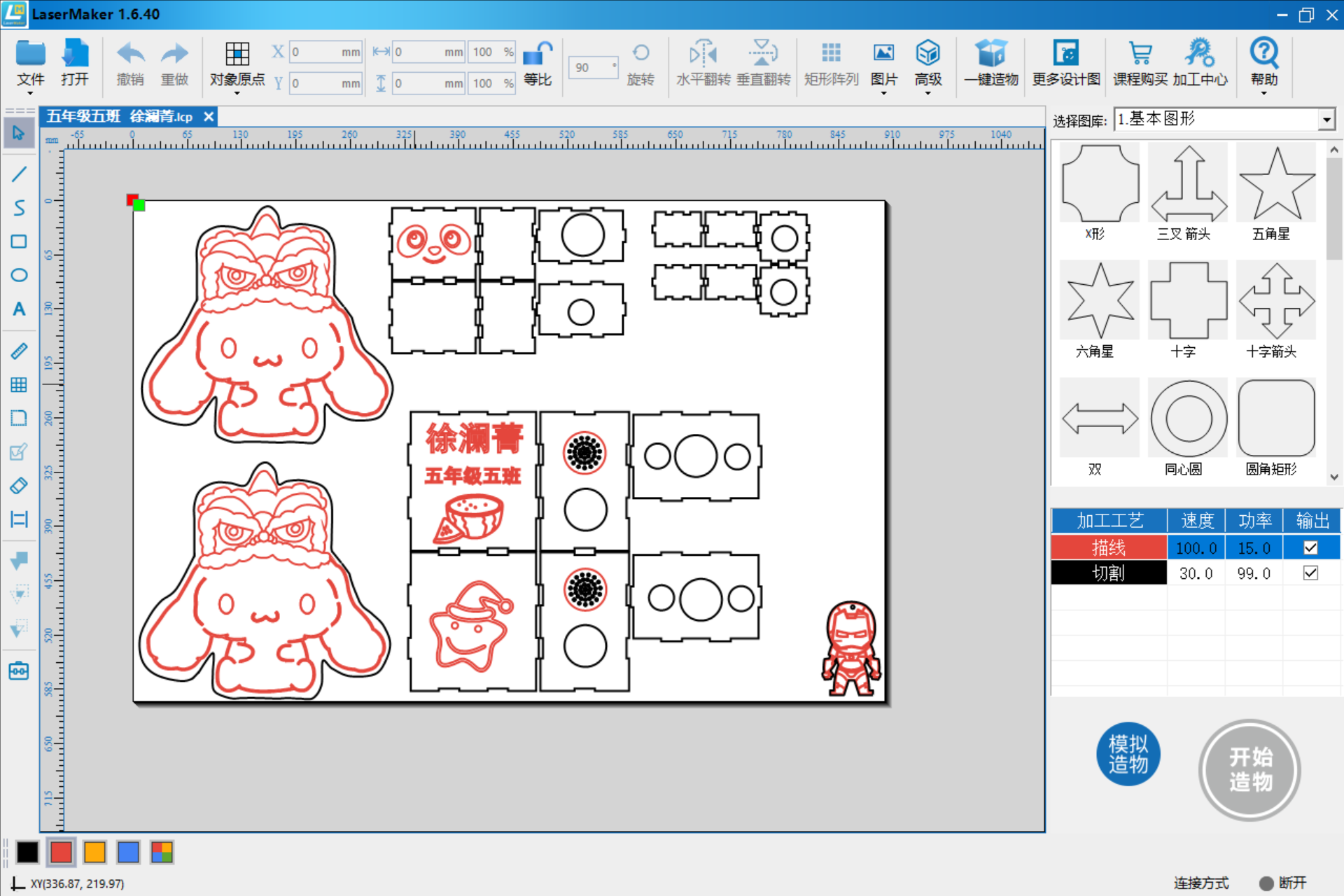Expand the 对象原点 dropdown arrow
The image size is (1344, 896).
click(237, 93)
